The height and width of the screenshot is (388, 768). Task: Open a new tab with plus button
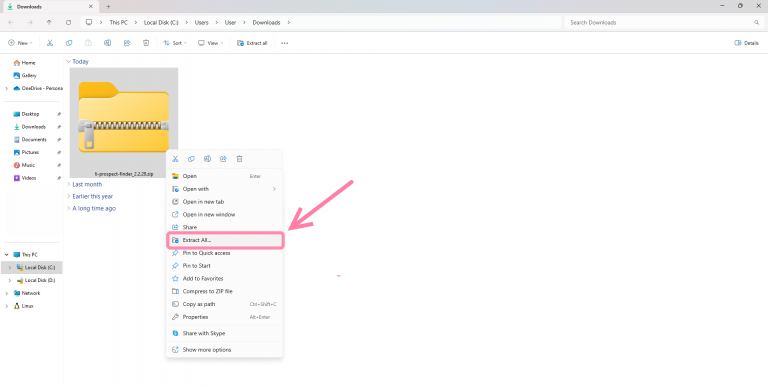[108, 6]
